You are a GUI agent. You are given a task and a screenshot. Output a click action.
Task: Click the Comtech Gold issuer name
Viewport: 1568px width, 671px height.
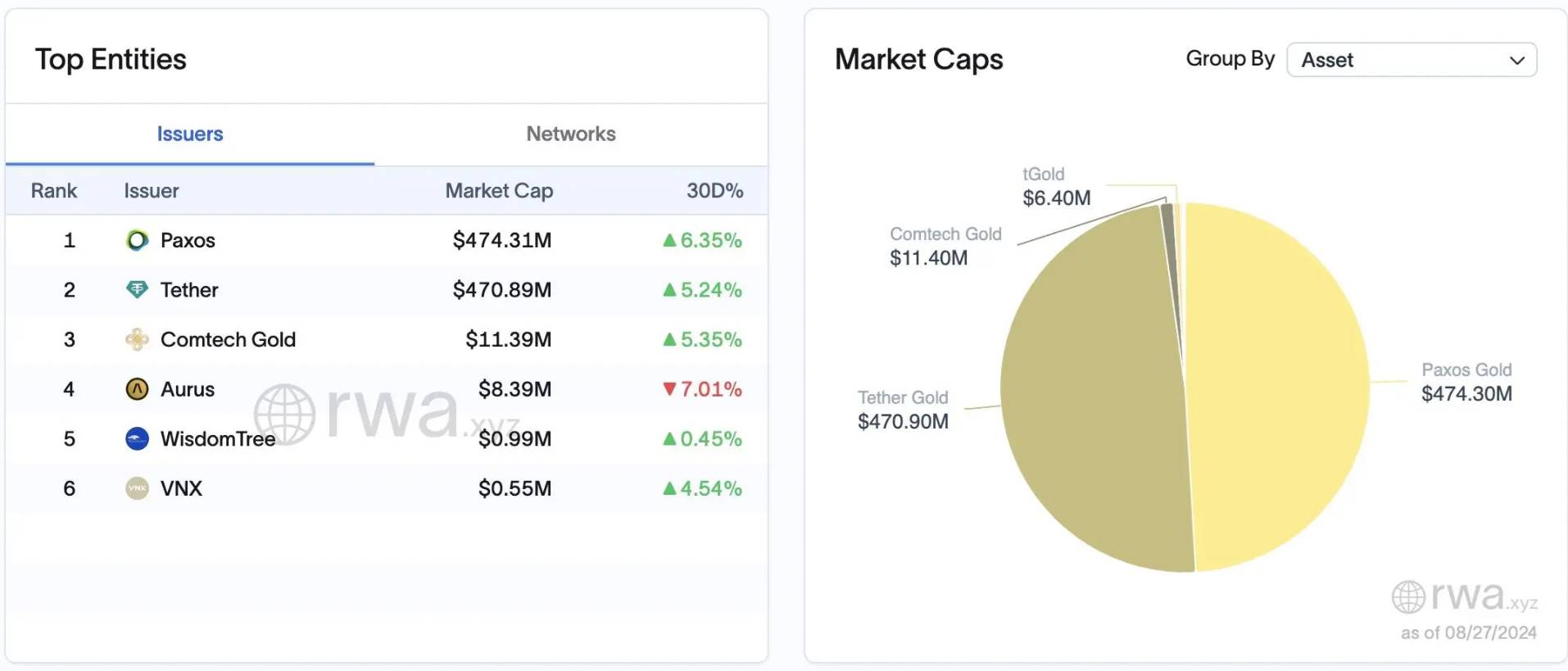[x=228, y=339]
